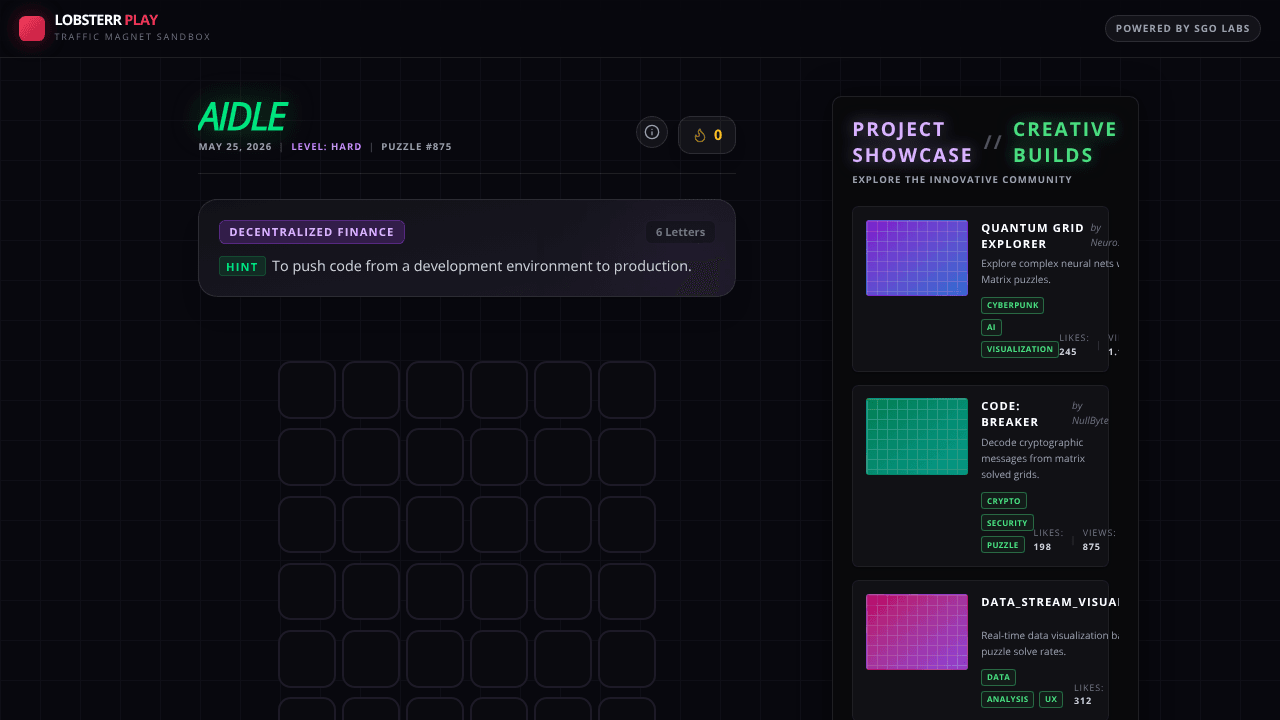
Task: Click the Puzzle tag
Action: (x=1003, y=545)
